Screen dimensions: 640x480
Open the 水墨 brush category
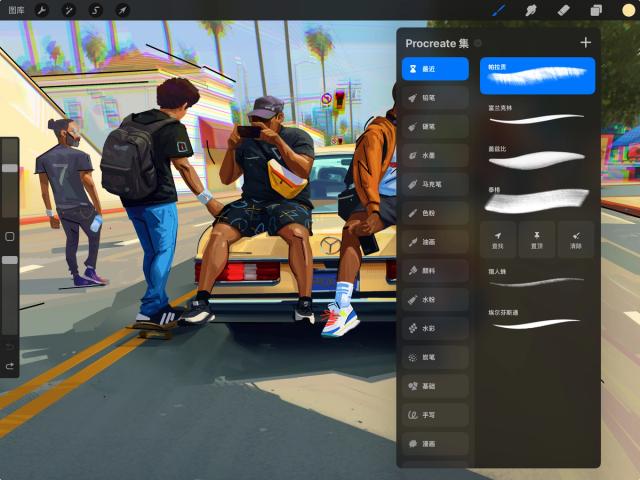[435, 156]
